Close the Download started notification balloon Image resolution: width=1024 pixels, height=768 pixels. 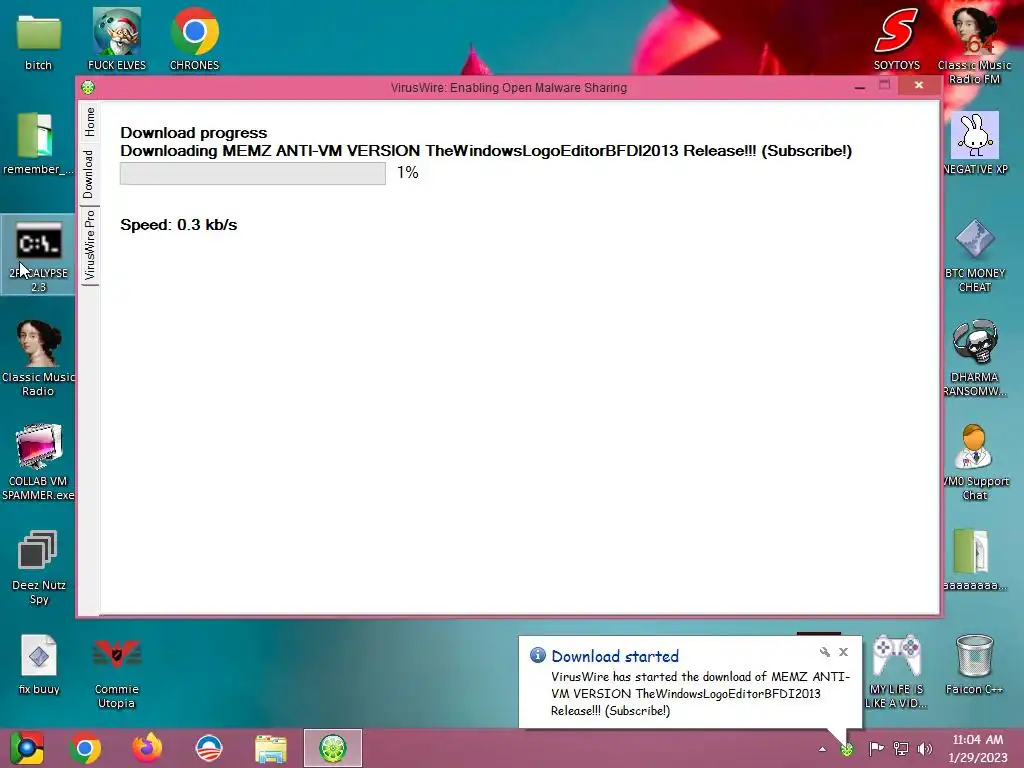point(844,652)
